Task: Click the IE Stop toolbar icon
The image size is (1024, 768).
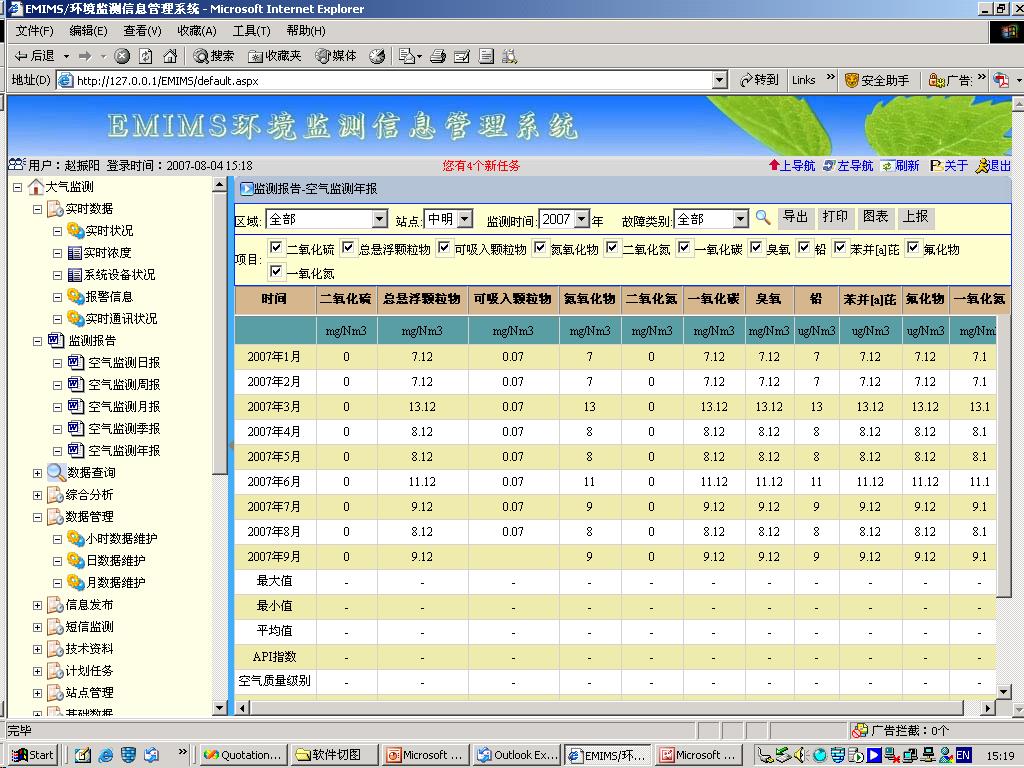Action: pyautogui.click(x=122, y=56)
